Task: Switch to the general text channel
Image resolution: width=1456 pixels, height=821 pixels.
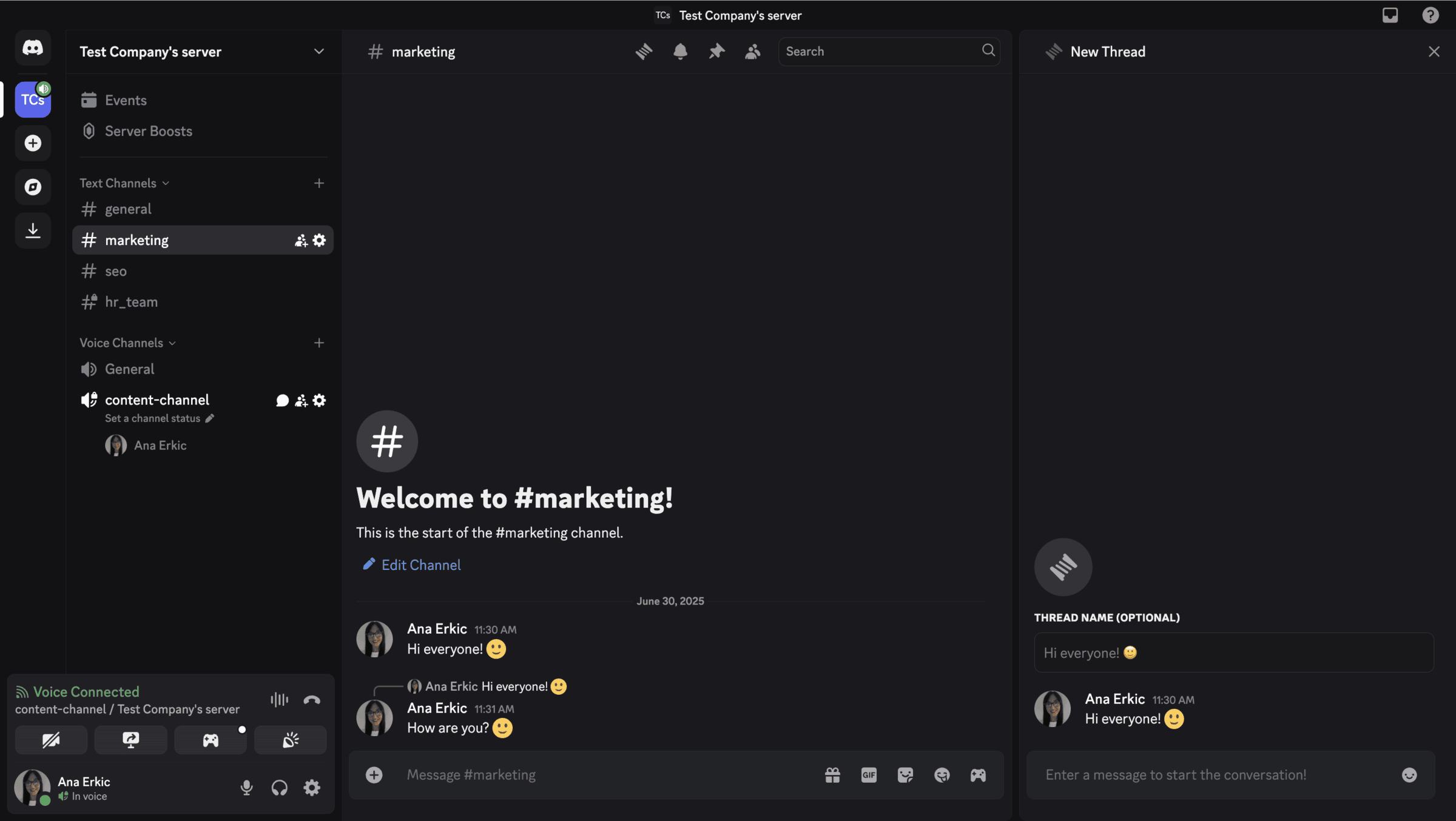Action: coord(203,209)
